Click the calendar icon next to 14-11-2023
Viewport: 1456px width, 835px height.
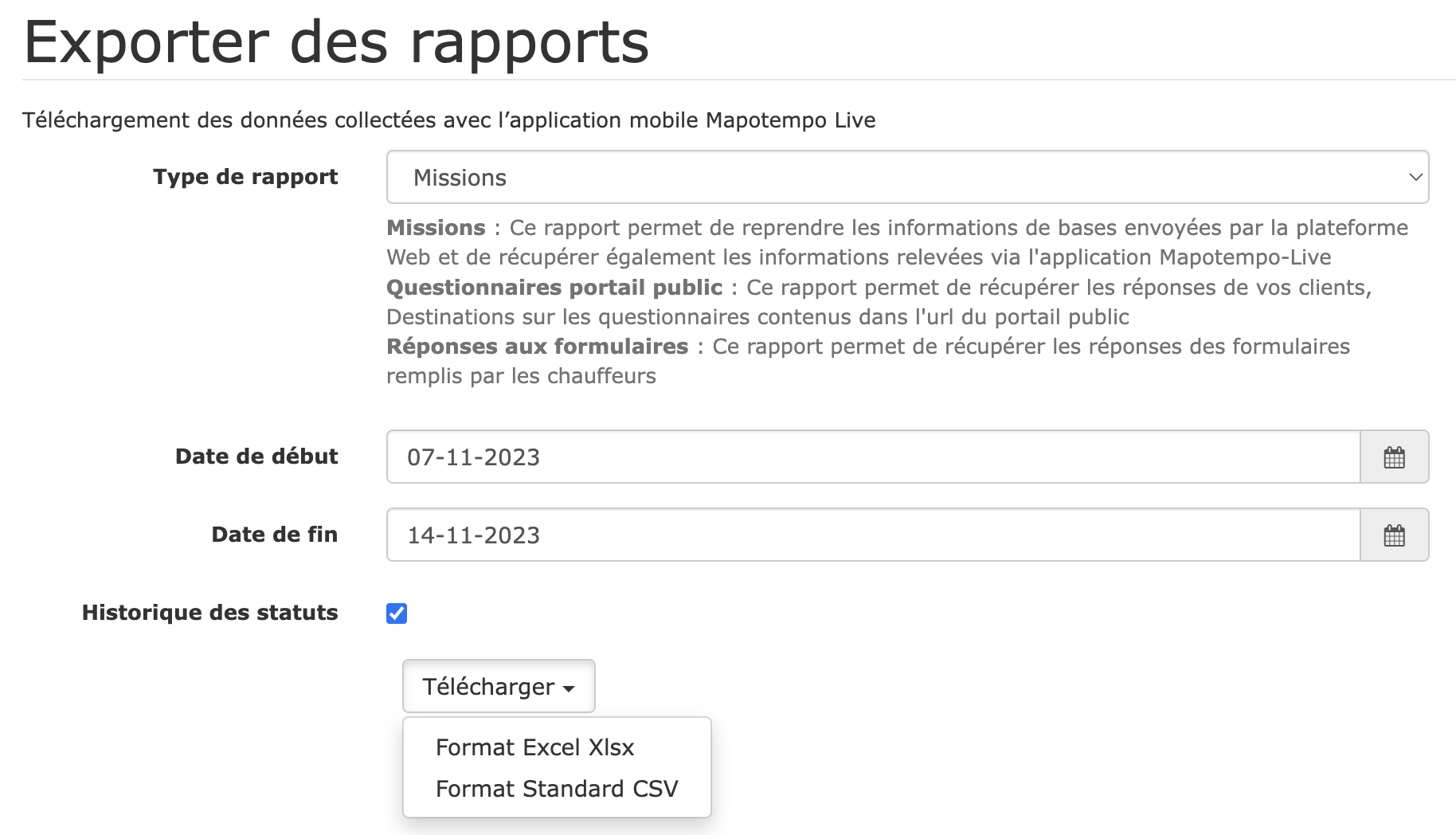click(1394, 535)
